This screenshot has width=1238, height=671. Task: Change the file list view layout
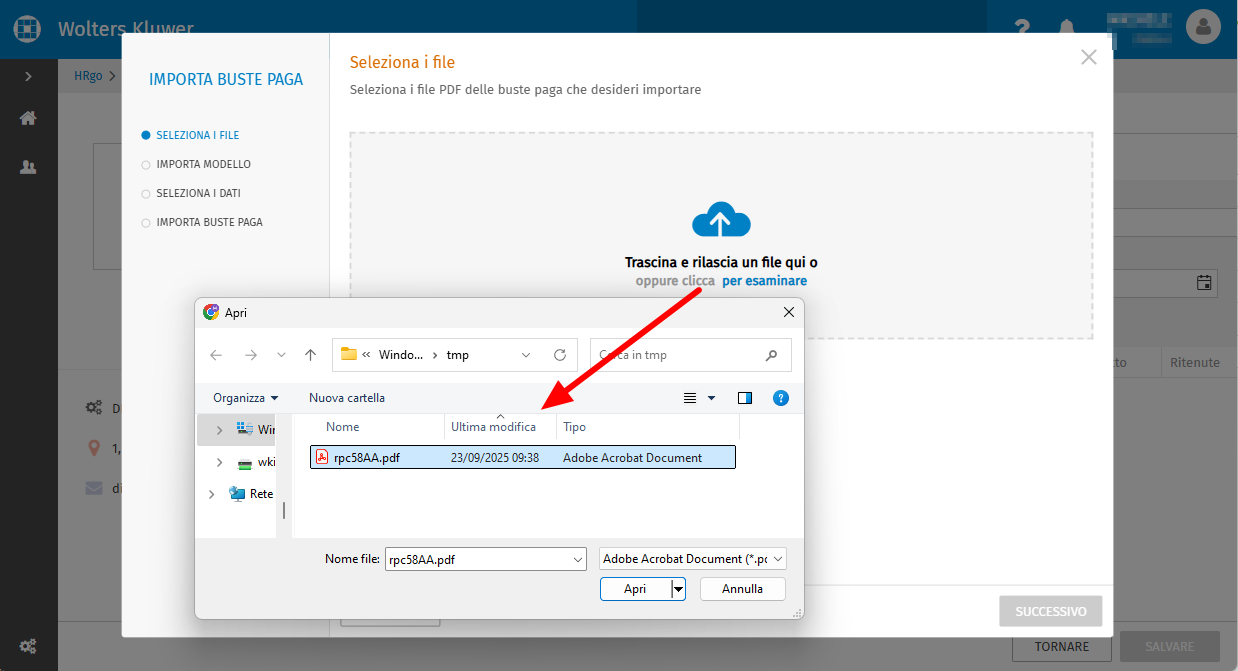tap(690, 398)
